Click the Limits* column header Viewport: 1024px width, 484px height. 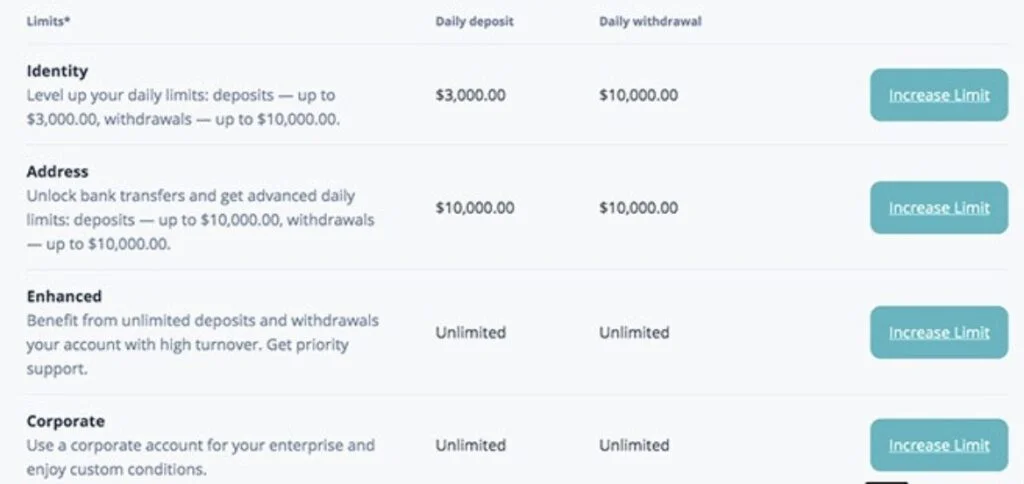point(46,21)
